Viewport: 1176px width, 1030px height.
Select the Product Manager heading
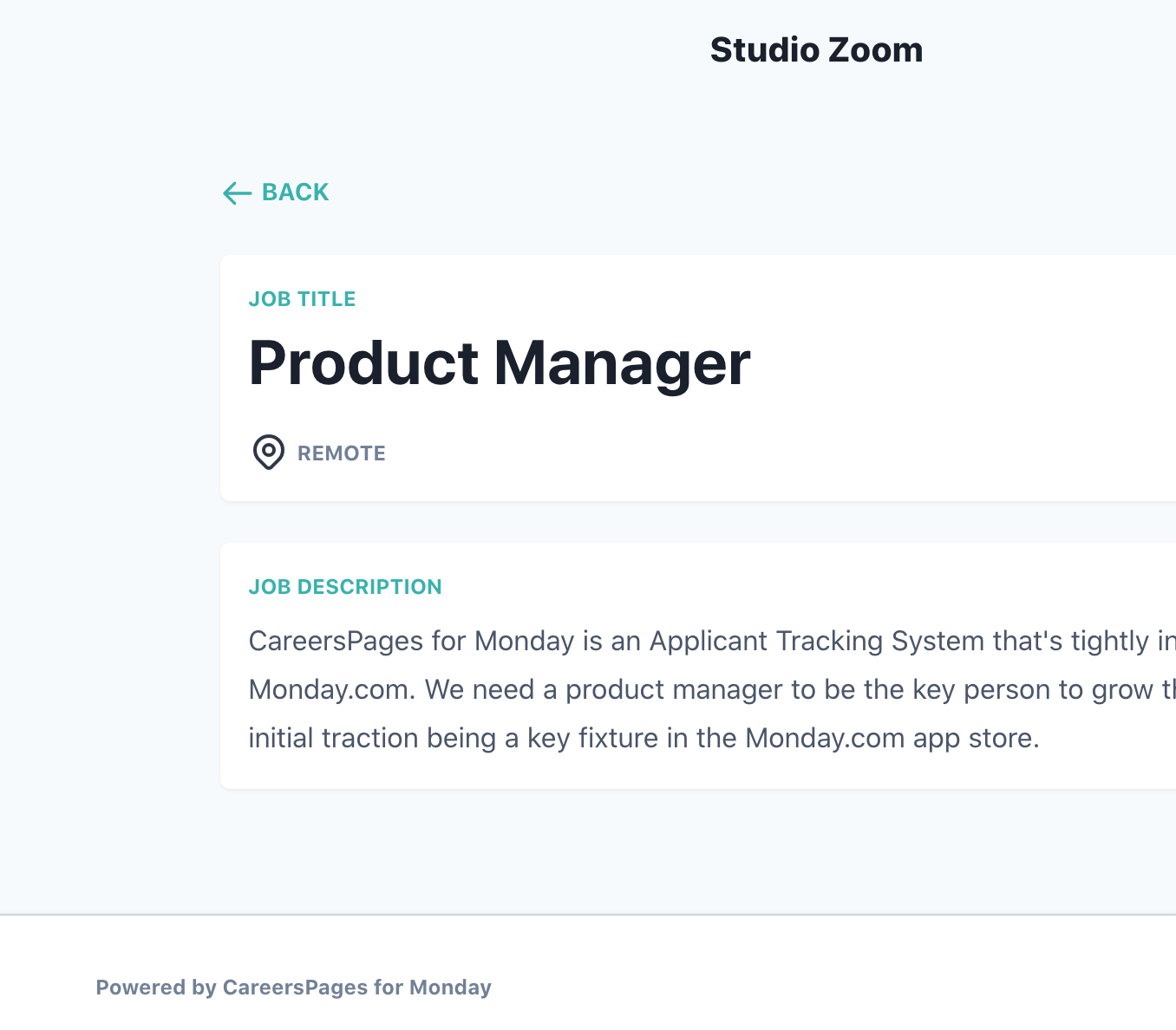point(500,363)
